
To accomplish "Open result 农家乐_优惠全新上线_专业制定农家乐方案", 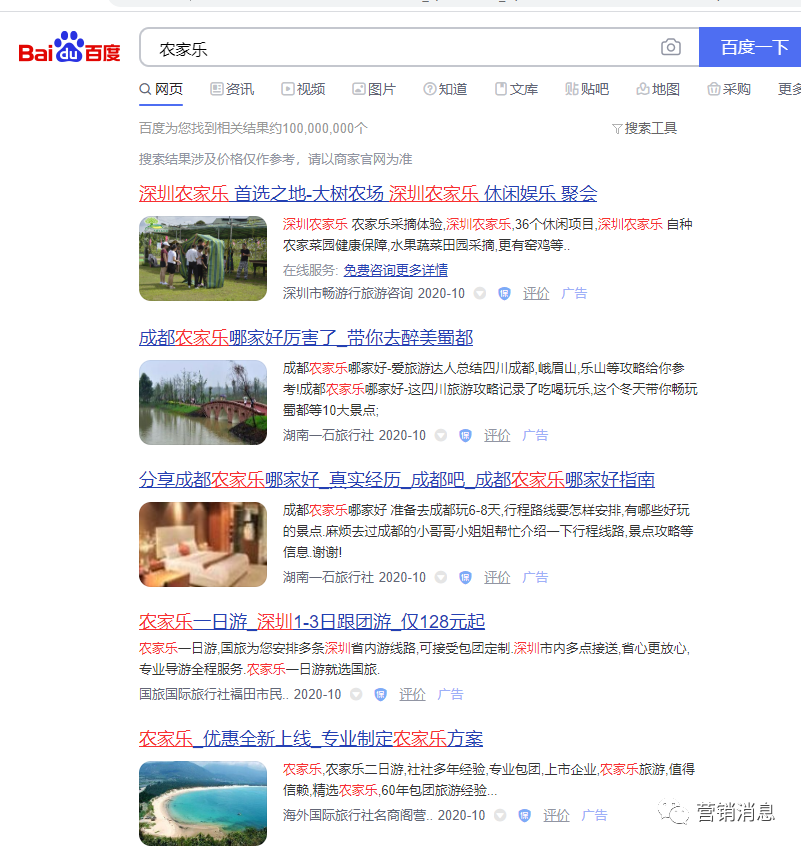I will 311,738.
